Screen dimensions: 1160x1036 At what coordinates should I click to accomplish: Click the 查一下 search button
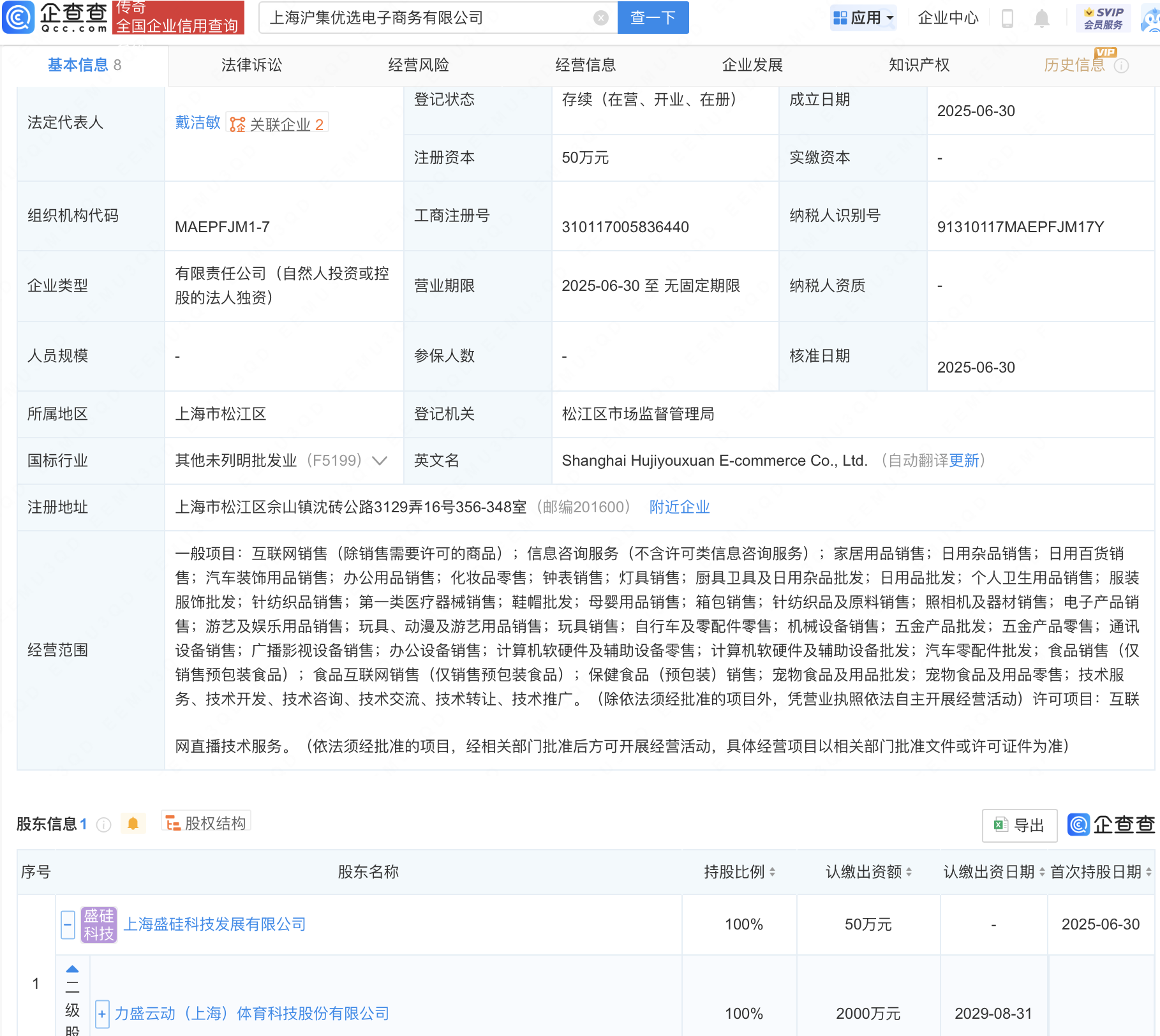[653, 17]
